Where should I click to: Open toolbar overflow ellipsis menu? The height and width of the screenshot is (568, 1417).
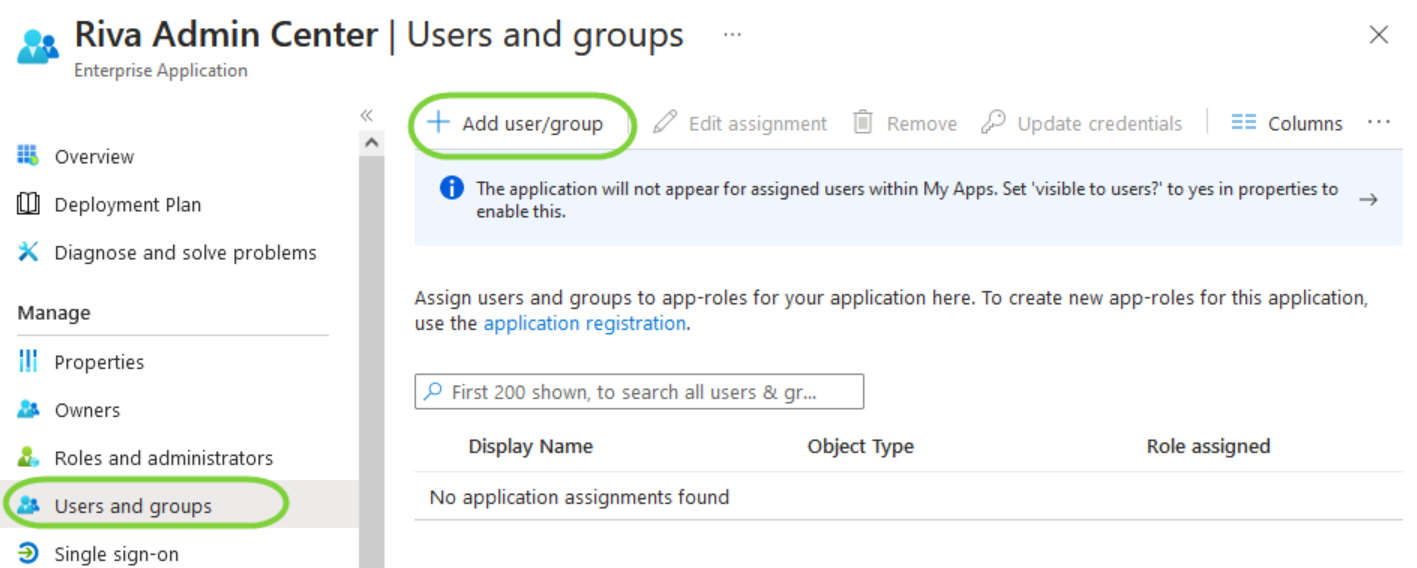(1379, 122)
